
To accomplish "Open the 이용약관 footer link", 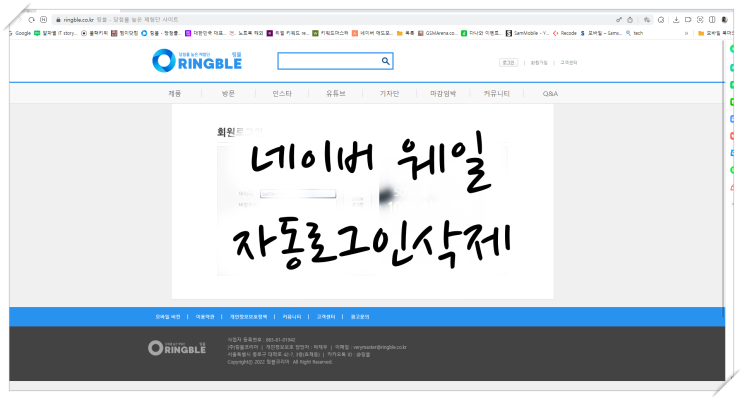I will coord(205,317).
